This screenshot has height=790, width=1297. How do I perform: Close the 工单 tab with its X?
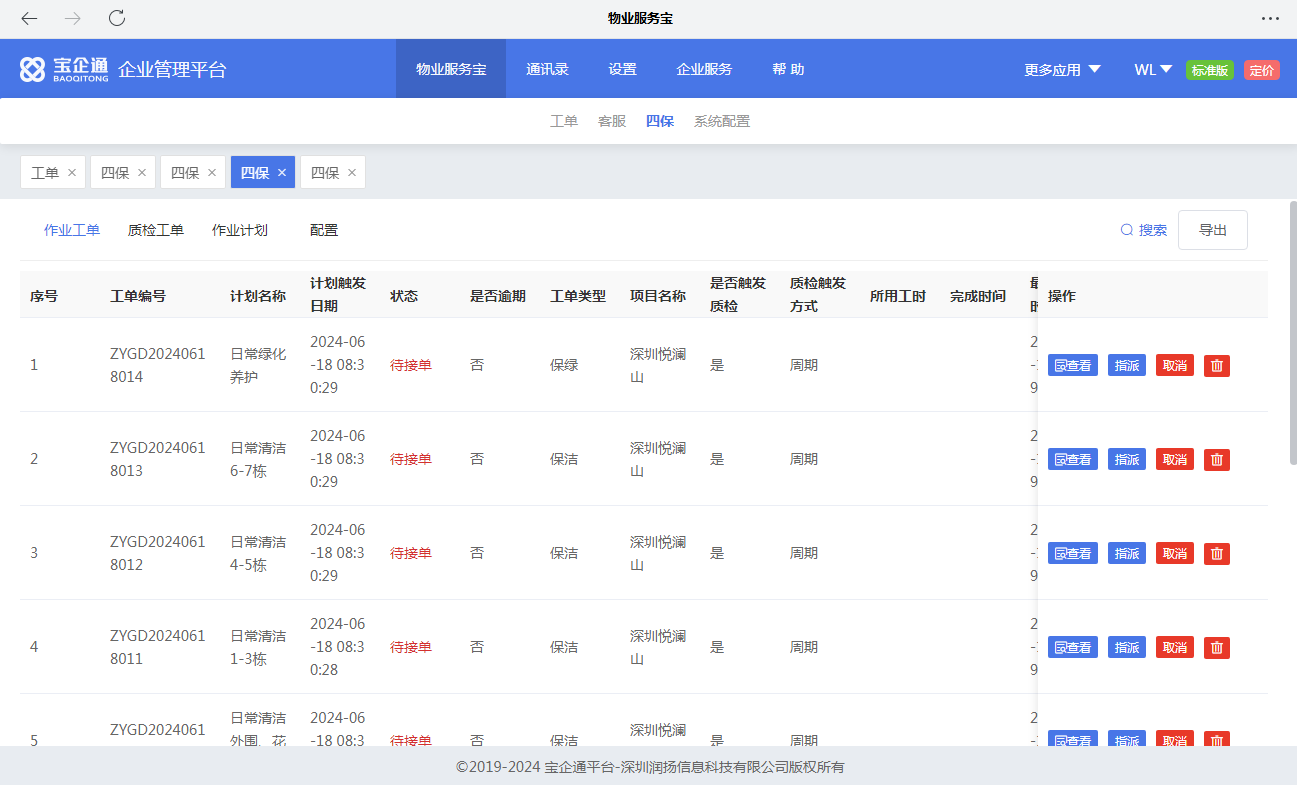tap(72, 173)
